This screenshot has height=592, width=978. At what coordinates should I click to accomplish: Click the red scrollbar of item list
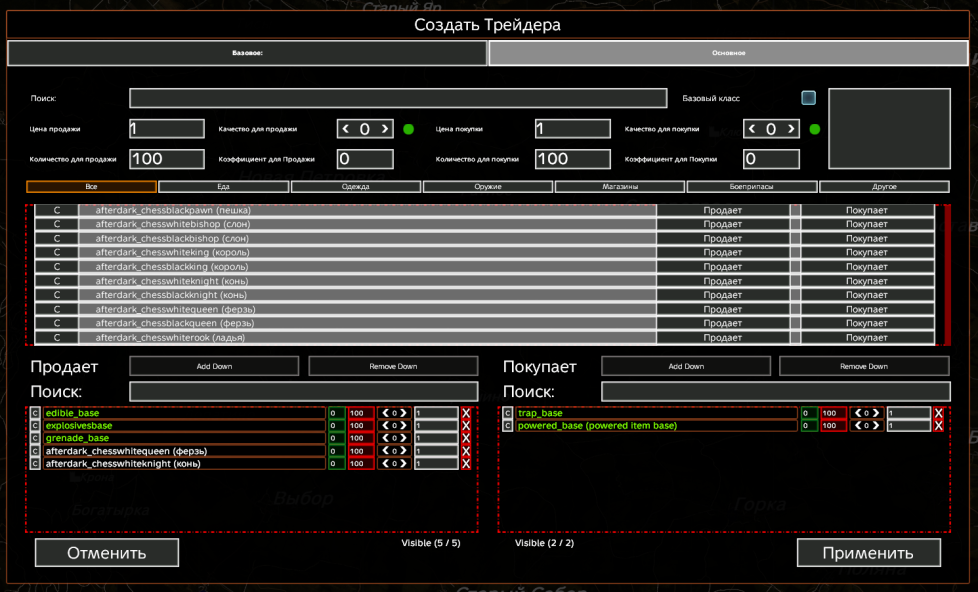click(947, 273)
